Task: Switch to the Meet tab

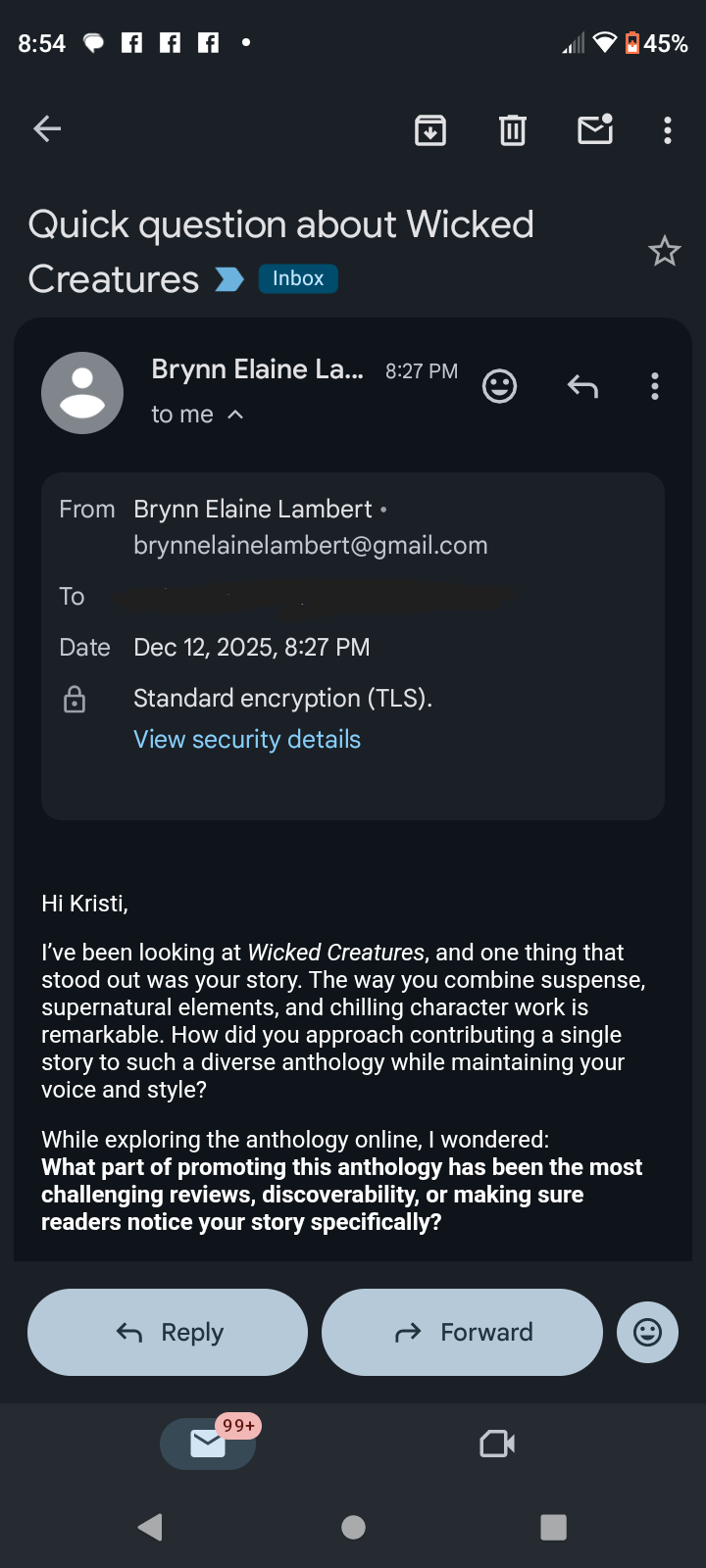Action: pyautogui.click(x=496, y=1443)
